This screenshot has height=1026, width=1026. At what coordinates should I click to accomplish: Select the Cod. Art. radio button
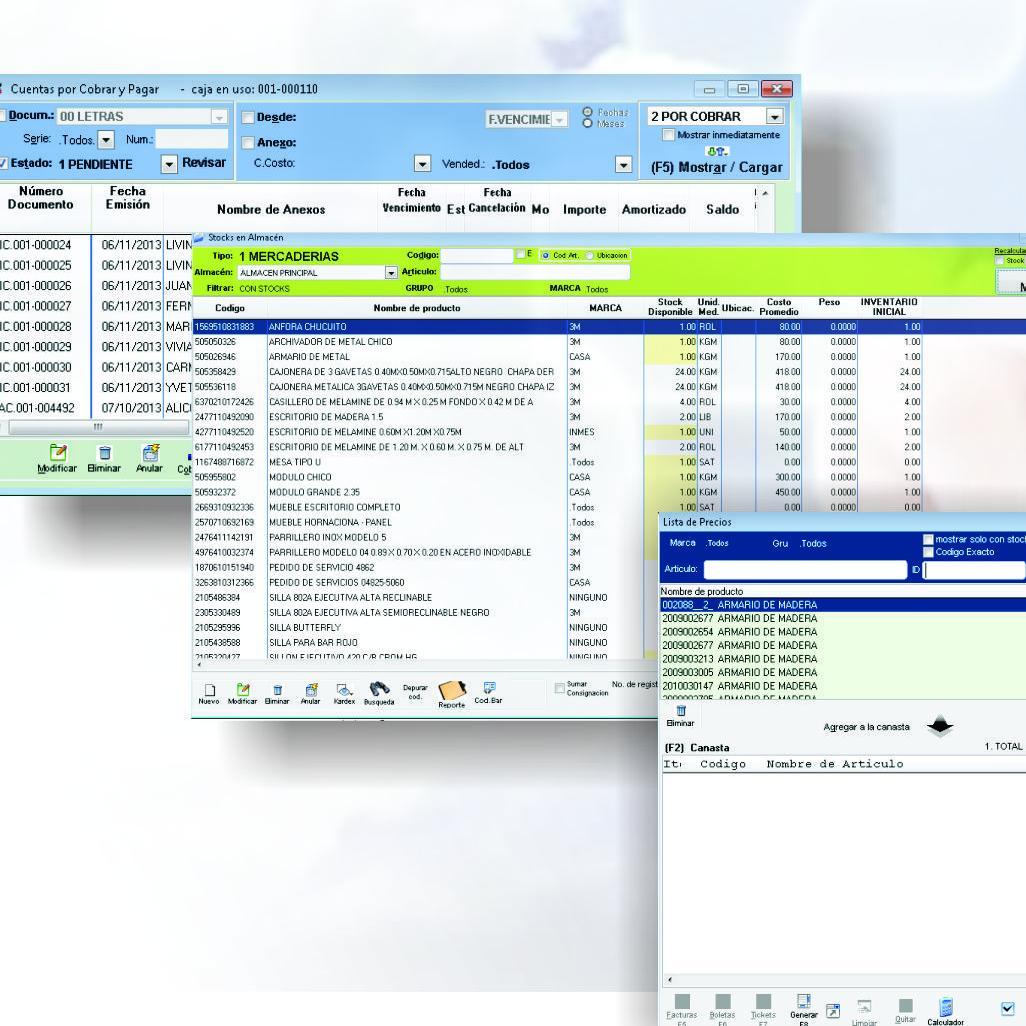tap(545, 255)
